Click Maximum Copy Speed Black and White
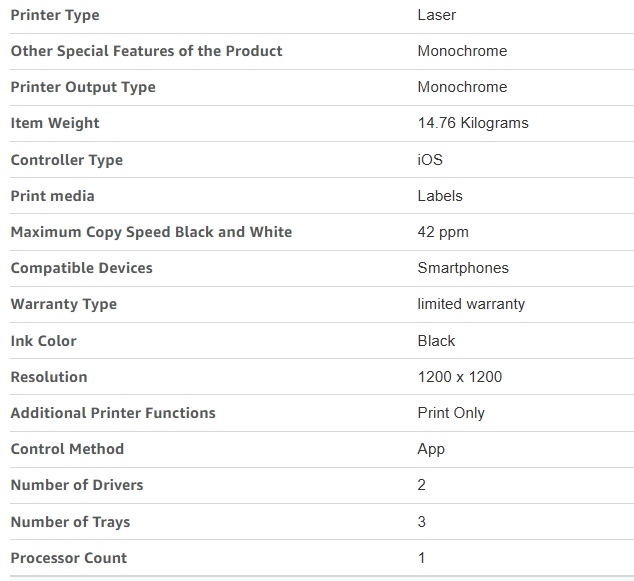The height and width of the screenshot is (581, 634). tap(151, 232)
